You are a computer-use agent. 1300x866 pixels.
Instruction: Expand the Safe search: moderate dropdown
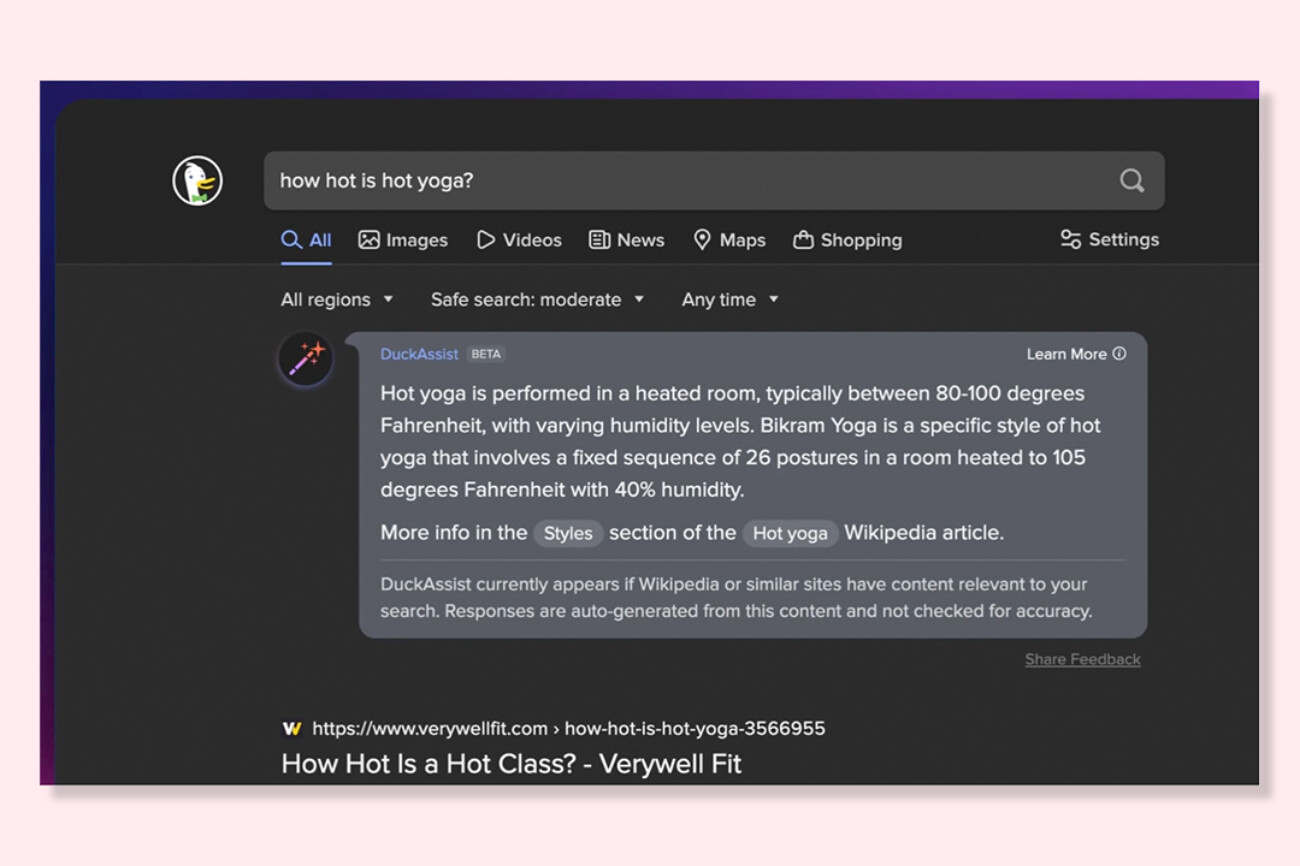tap(537, 299)
